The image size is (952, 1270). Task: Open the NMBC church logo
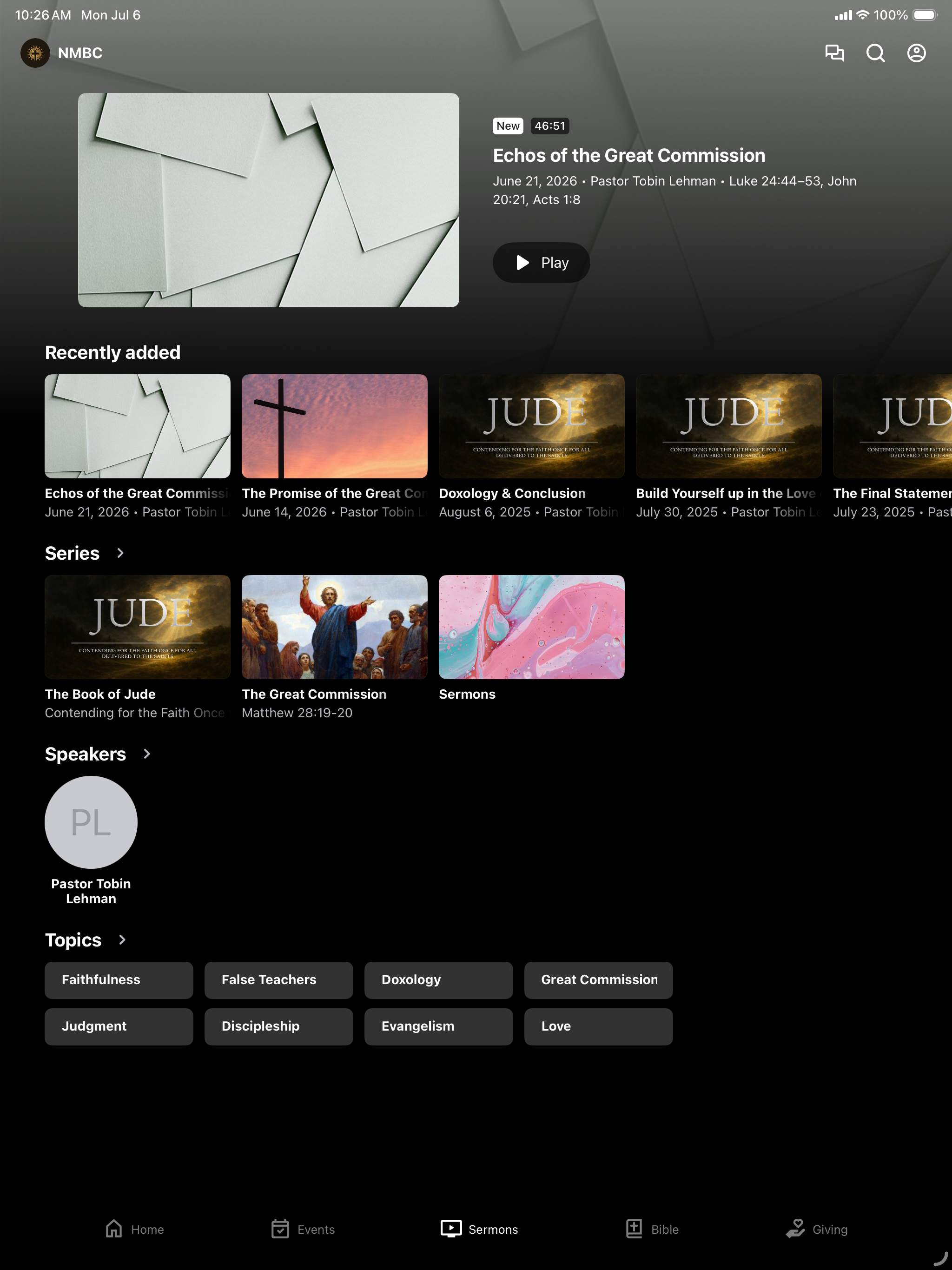[x=35, y=53]
